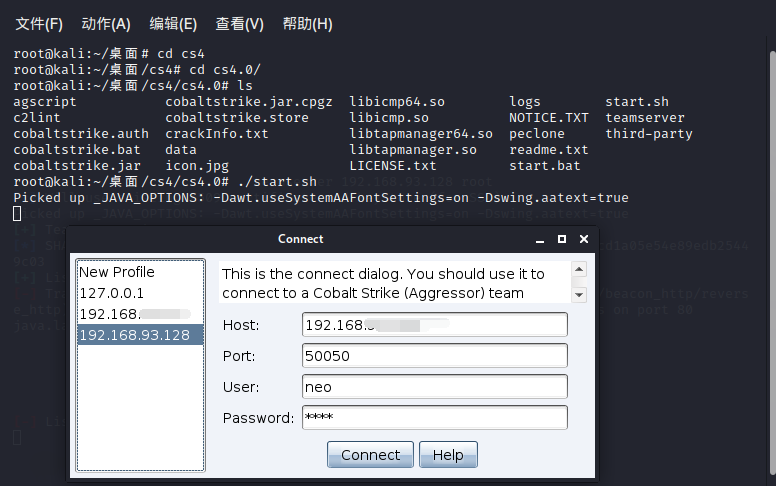Click the start.bat file name
Viewport: 776px width, 486px height.
[x=545, y=166]
